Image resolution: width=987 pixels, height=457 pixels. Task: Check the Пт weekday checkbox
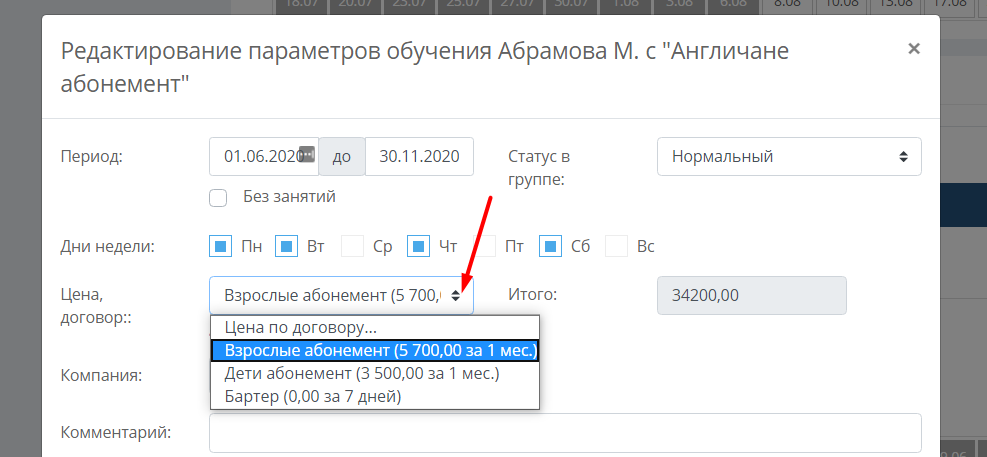485,246
